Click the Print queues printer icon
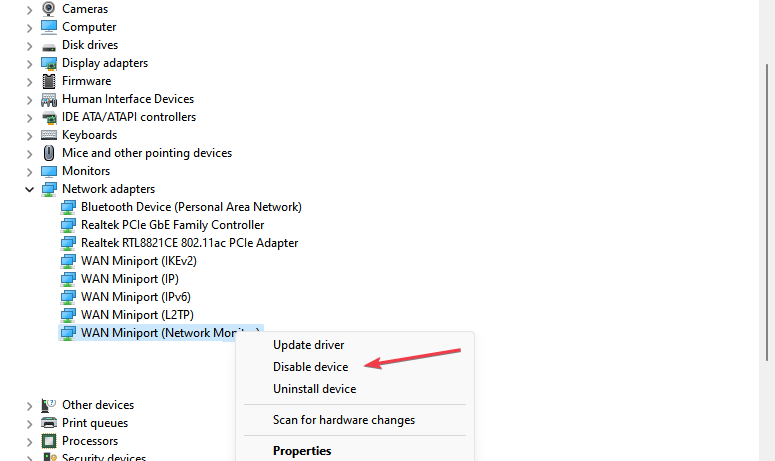 tap(48, 423)
